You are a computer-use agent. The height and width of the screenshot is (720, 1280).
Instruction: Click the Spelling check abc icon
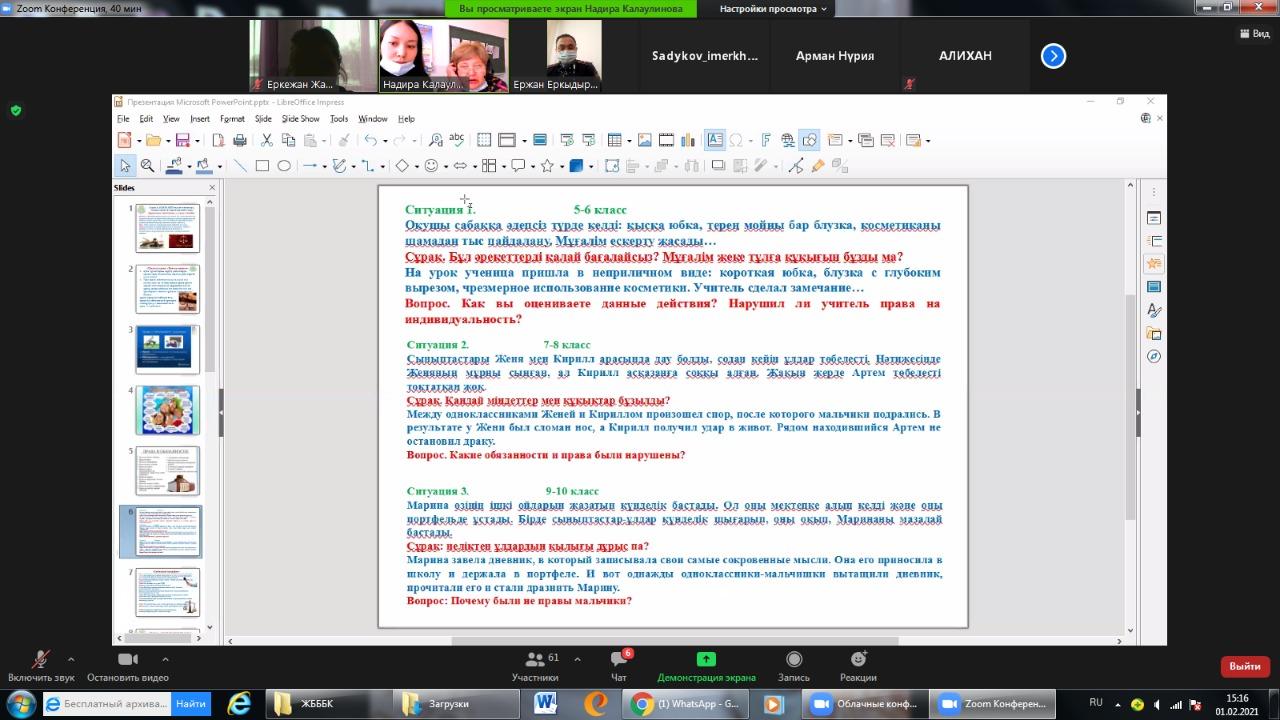(457, 141)
